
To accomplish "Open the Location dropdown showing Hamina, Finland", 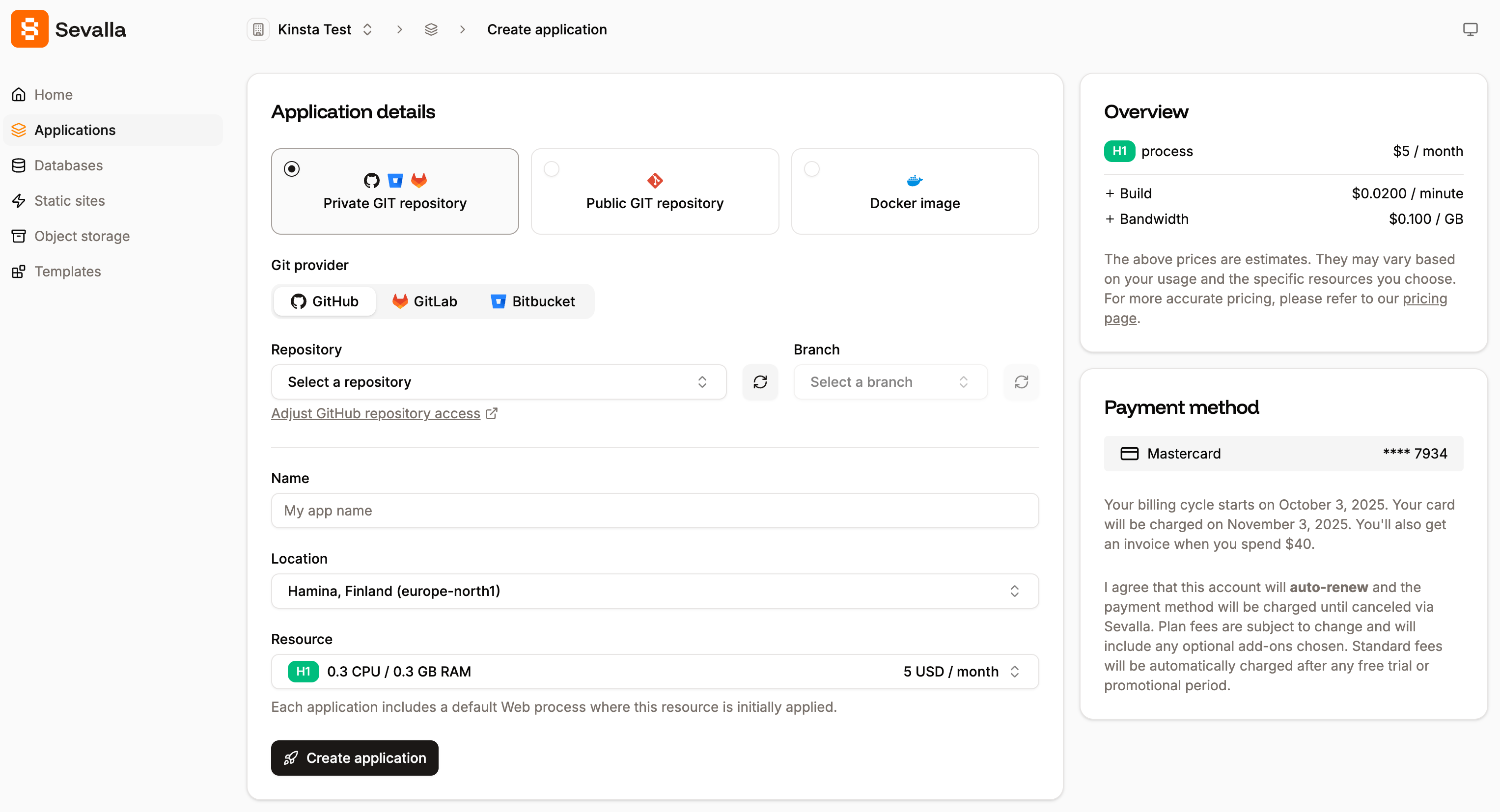I will tap(654, 591).
